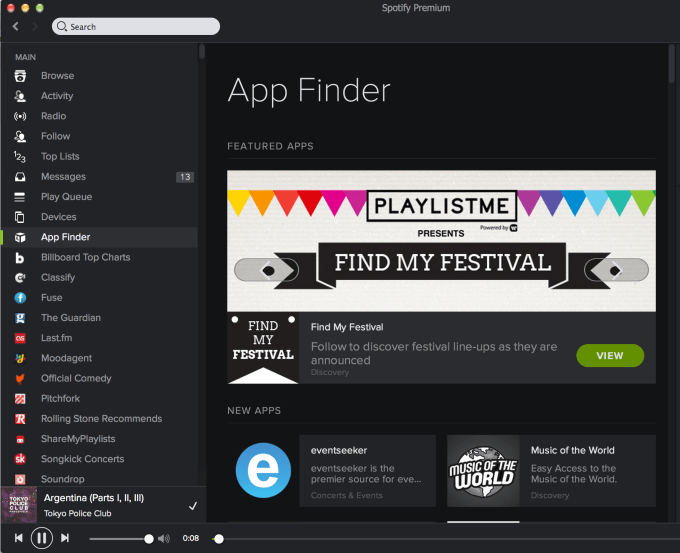Screen dimensions: 680x553
Task: Click the eventseeker app name
Action: (x=339, y=451)
